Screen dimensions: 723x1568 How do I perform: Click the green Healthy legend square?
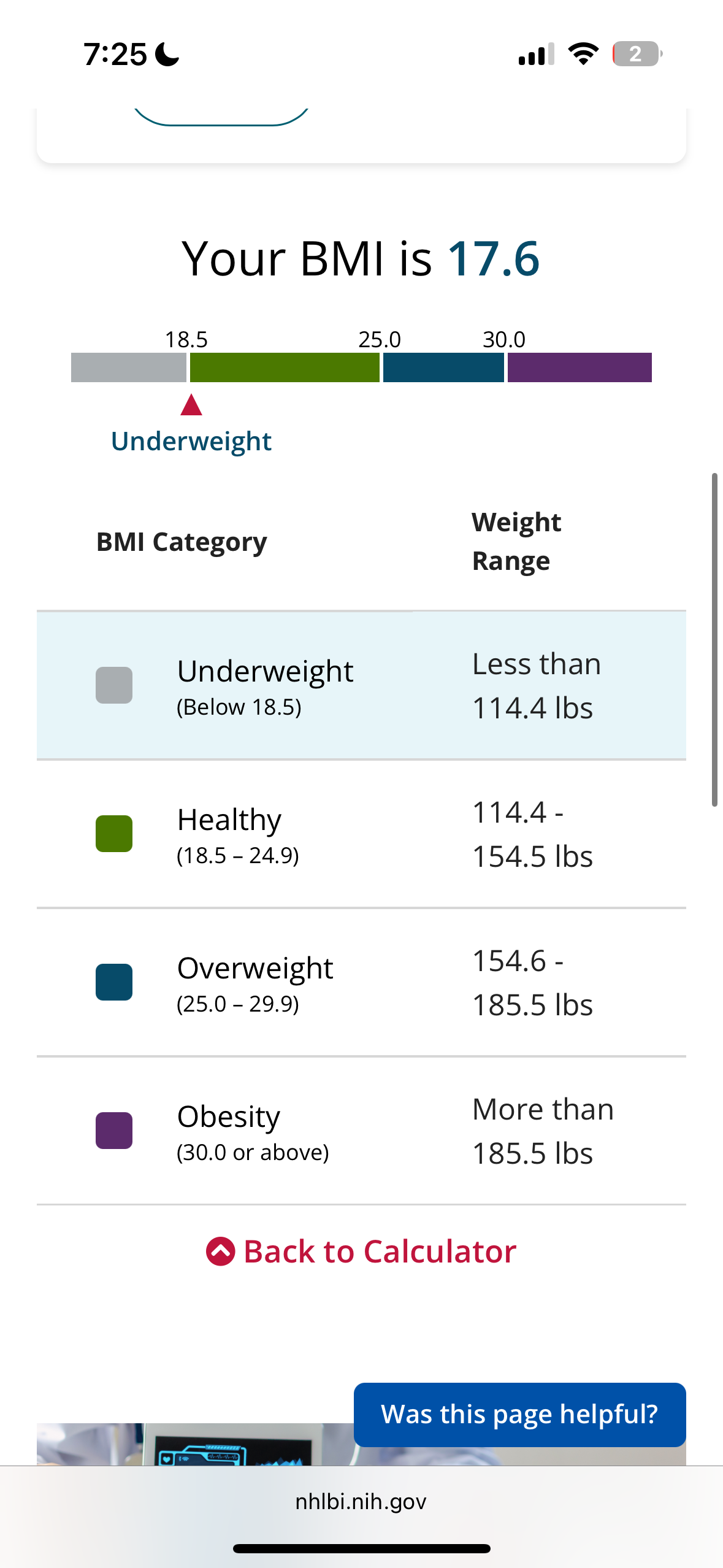[114, 834]
